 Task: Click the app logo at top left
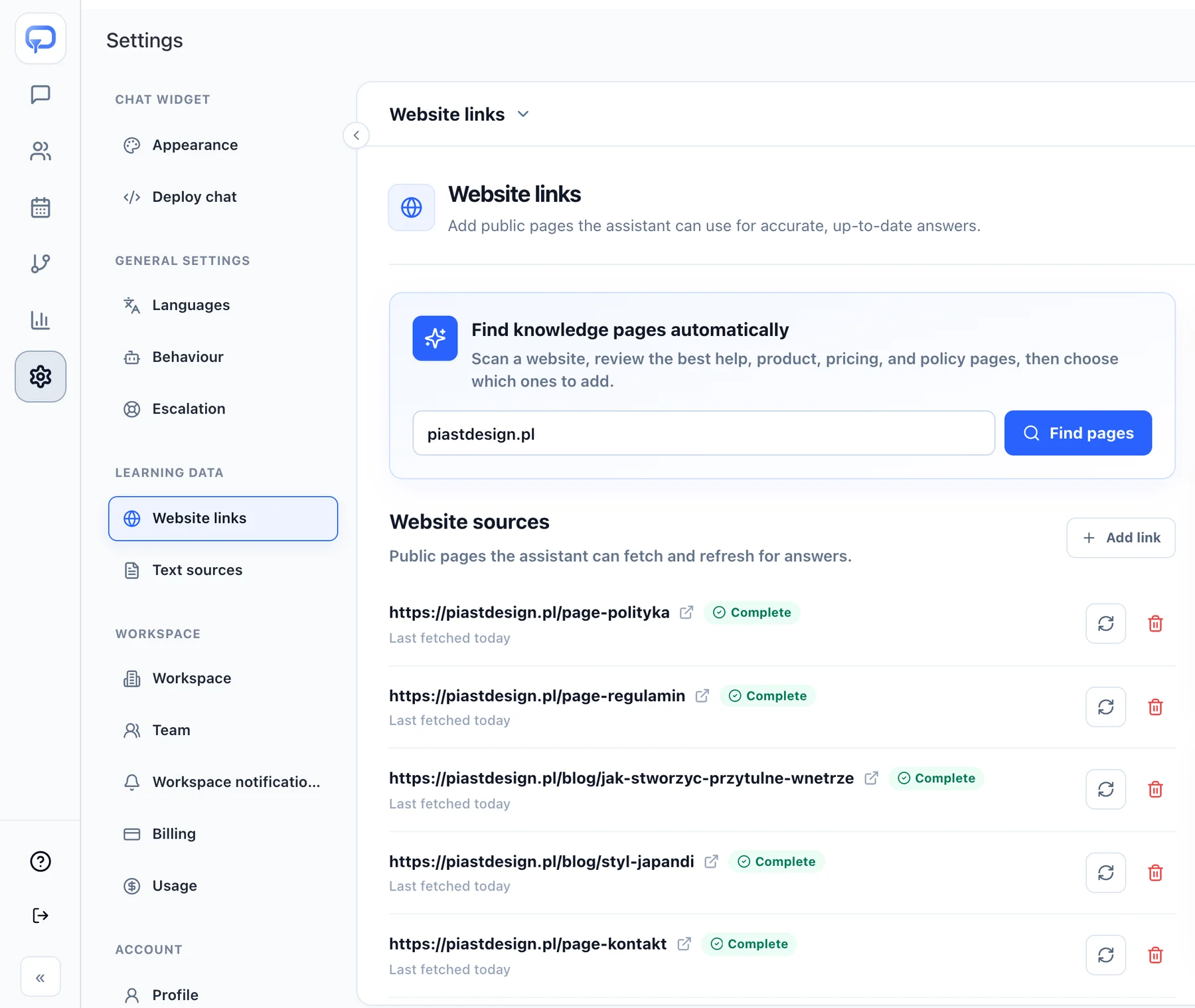pos(40,39)
